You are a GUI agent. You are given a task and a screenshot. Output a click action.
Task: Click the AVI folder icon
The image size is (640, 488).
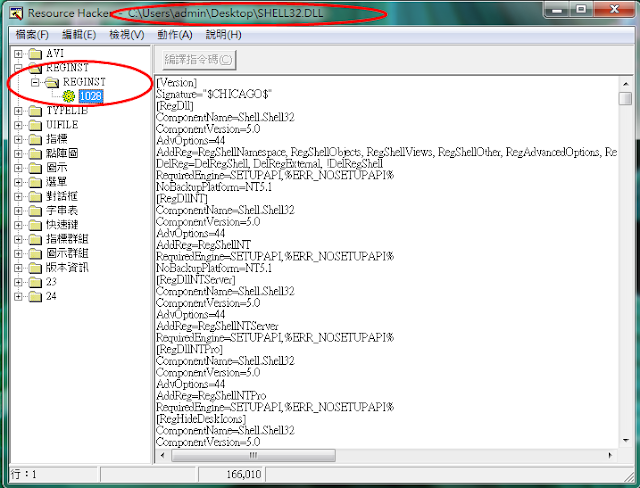(36, 54)
